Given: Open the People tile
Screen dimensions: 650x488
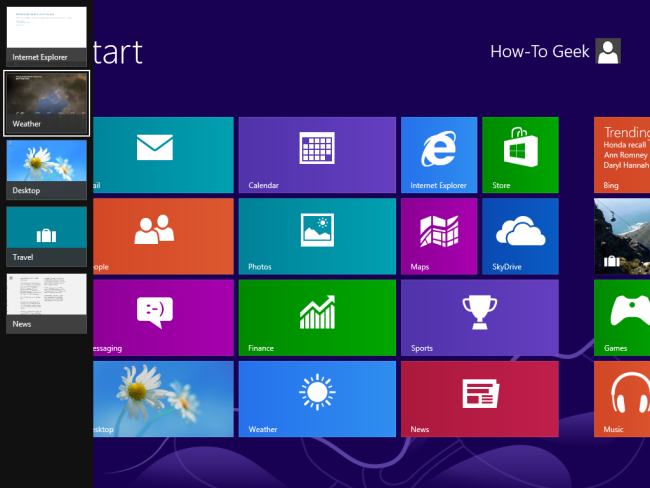Looking at the screenshot, I should [163, 236].
